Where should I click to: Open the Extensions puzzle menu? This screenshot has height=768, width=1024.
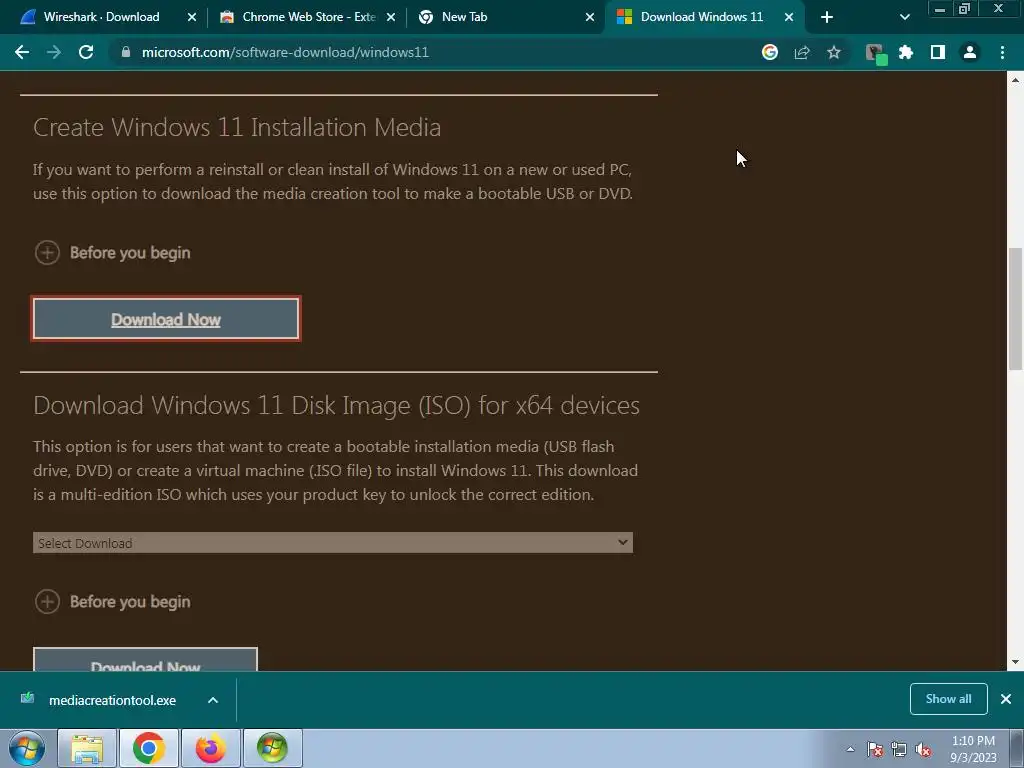click(906, 52)
